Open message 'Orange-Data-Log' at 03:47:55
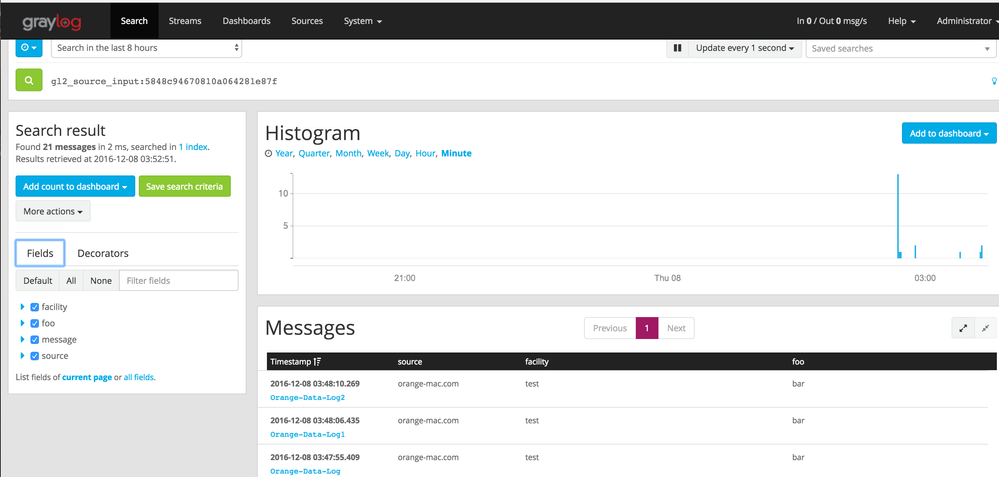 [x=305, y=471]
